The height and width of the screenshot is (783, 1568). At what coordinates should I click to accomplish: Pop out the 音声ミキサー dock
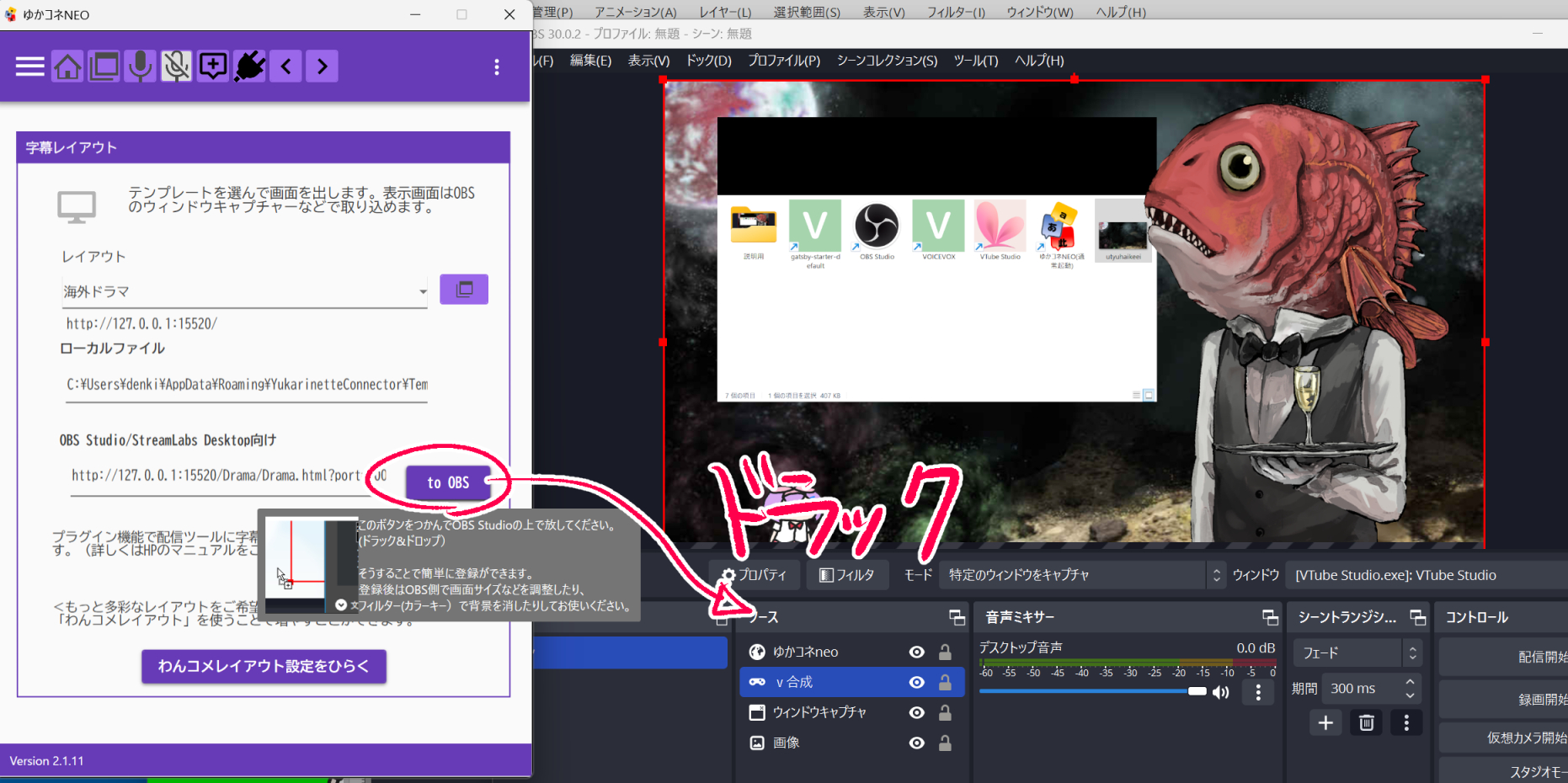pos(1271,617)
